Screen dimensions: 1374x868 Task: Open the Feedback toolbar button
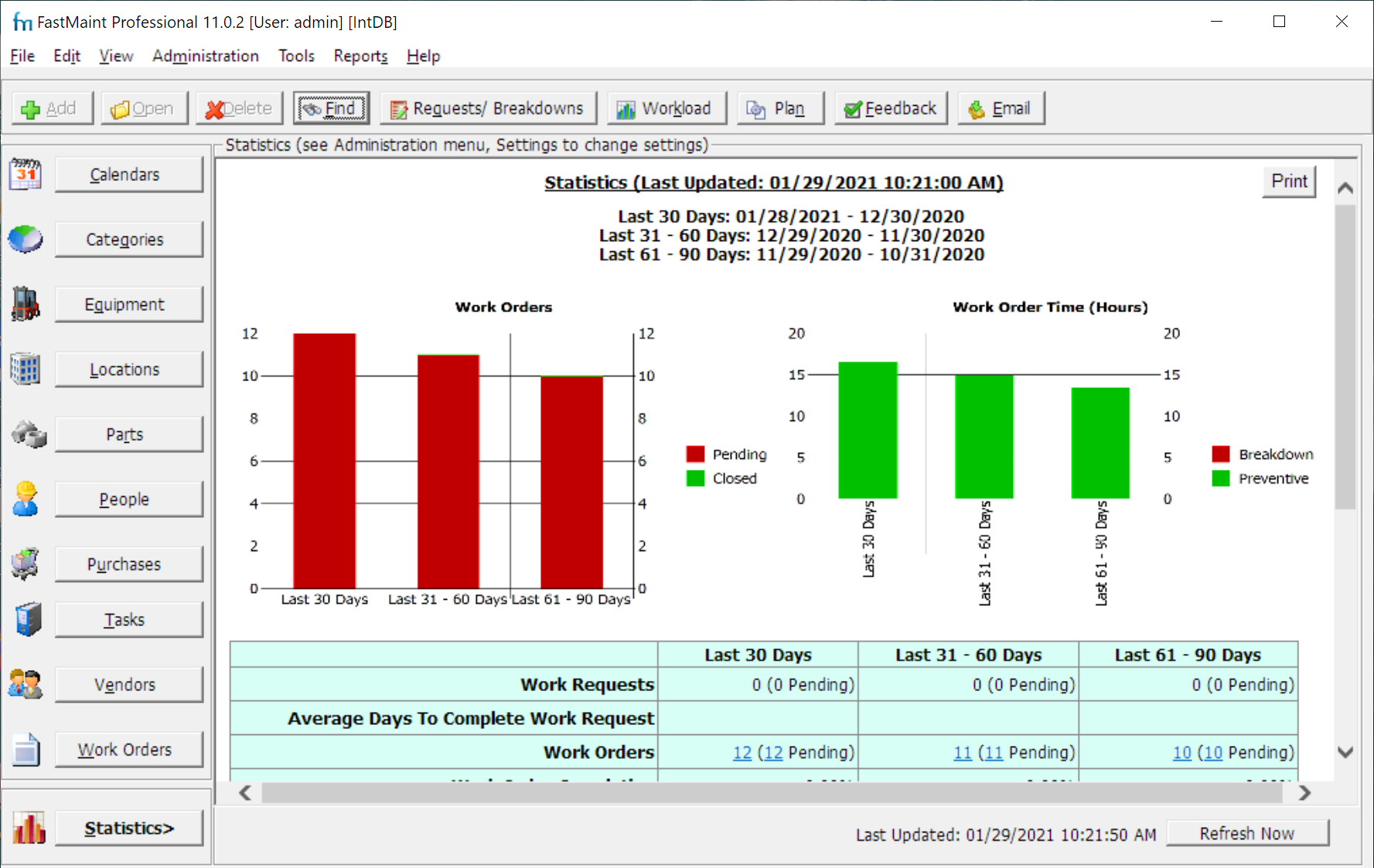point(890,107)
